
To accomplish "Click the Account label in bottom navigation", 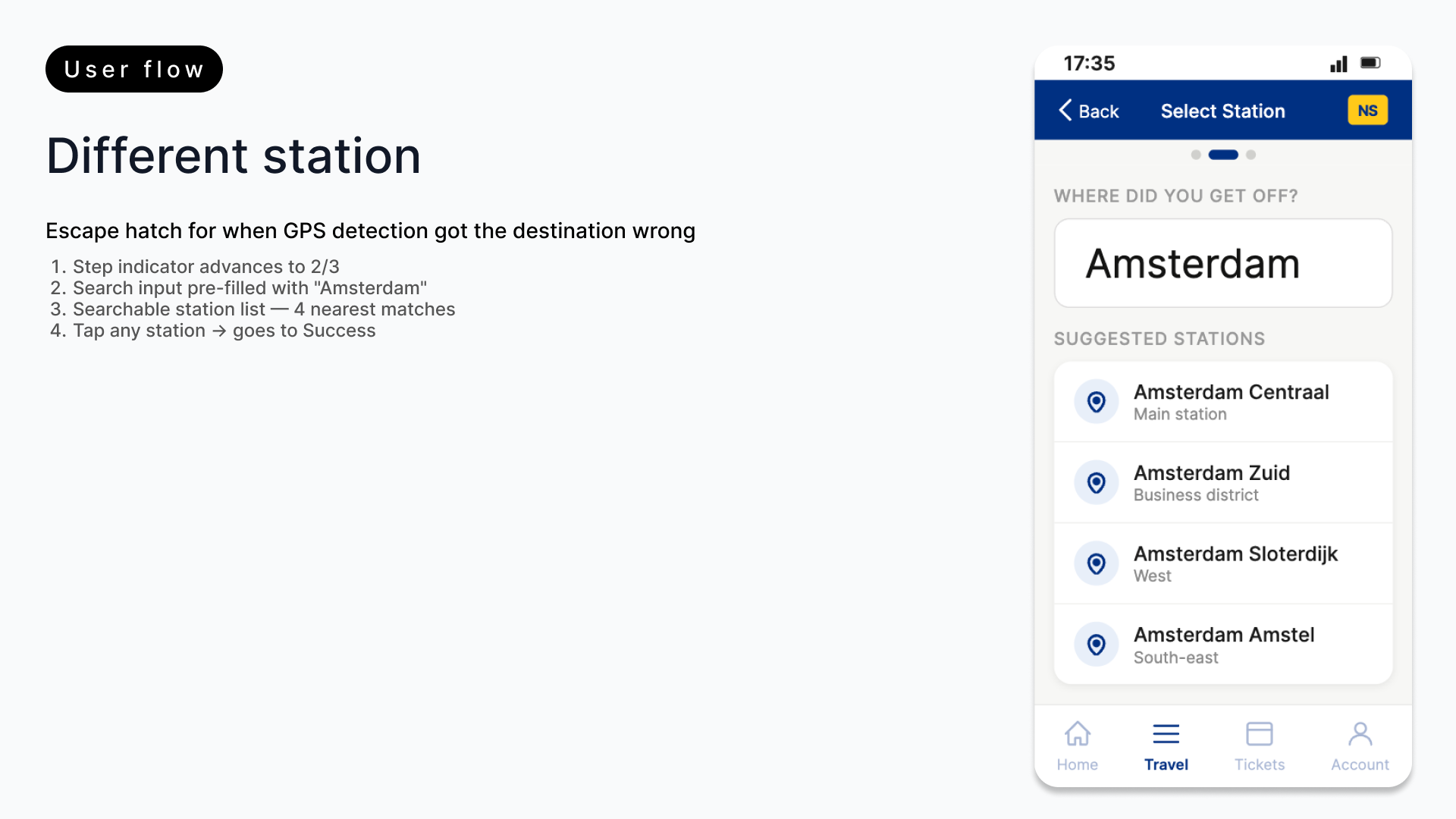I will tap(1360, 764).
